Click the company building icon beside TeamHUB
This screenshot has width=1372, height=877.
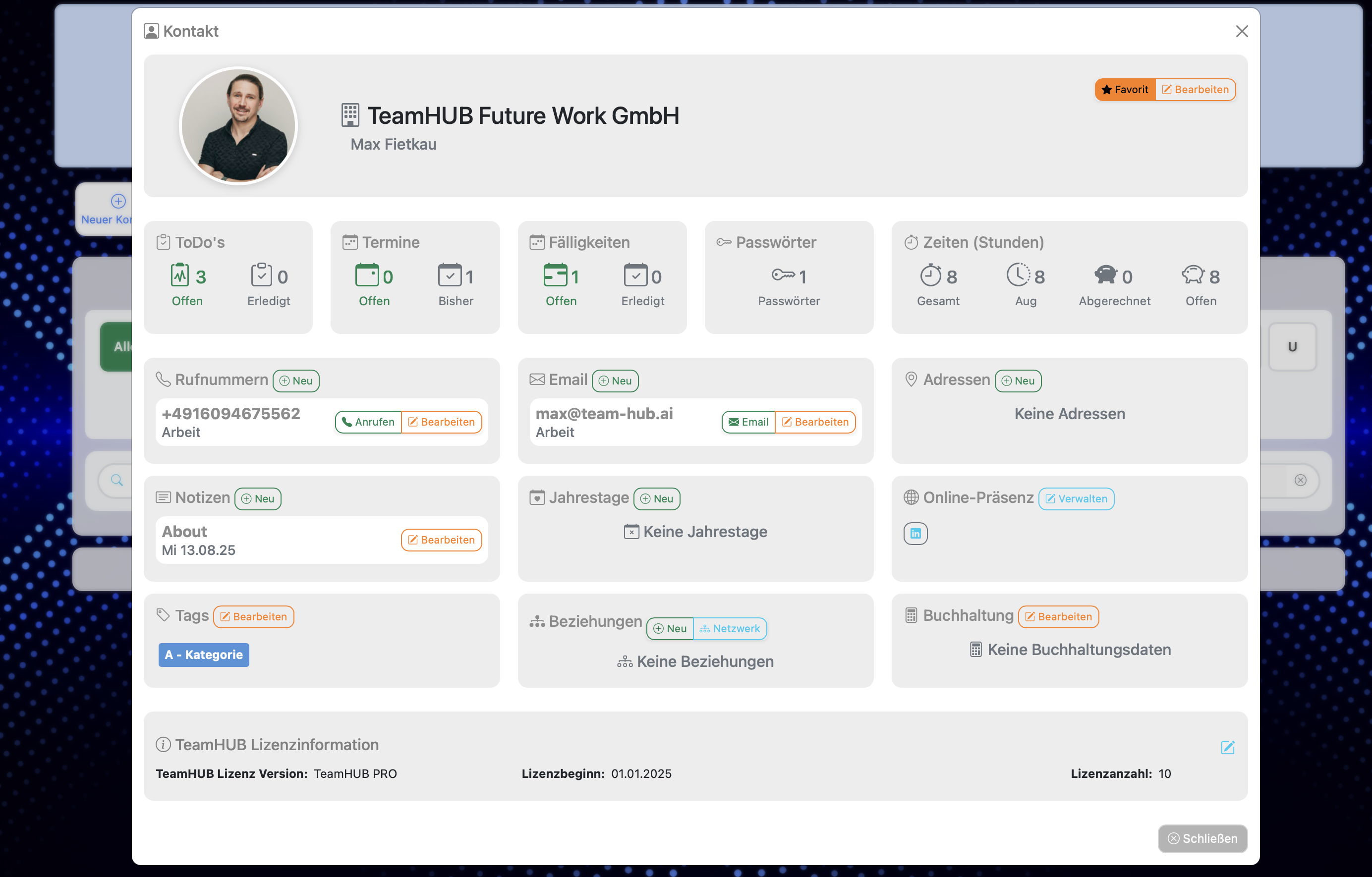pyautogui.click(x=350, y=115)
